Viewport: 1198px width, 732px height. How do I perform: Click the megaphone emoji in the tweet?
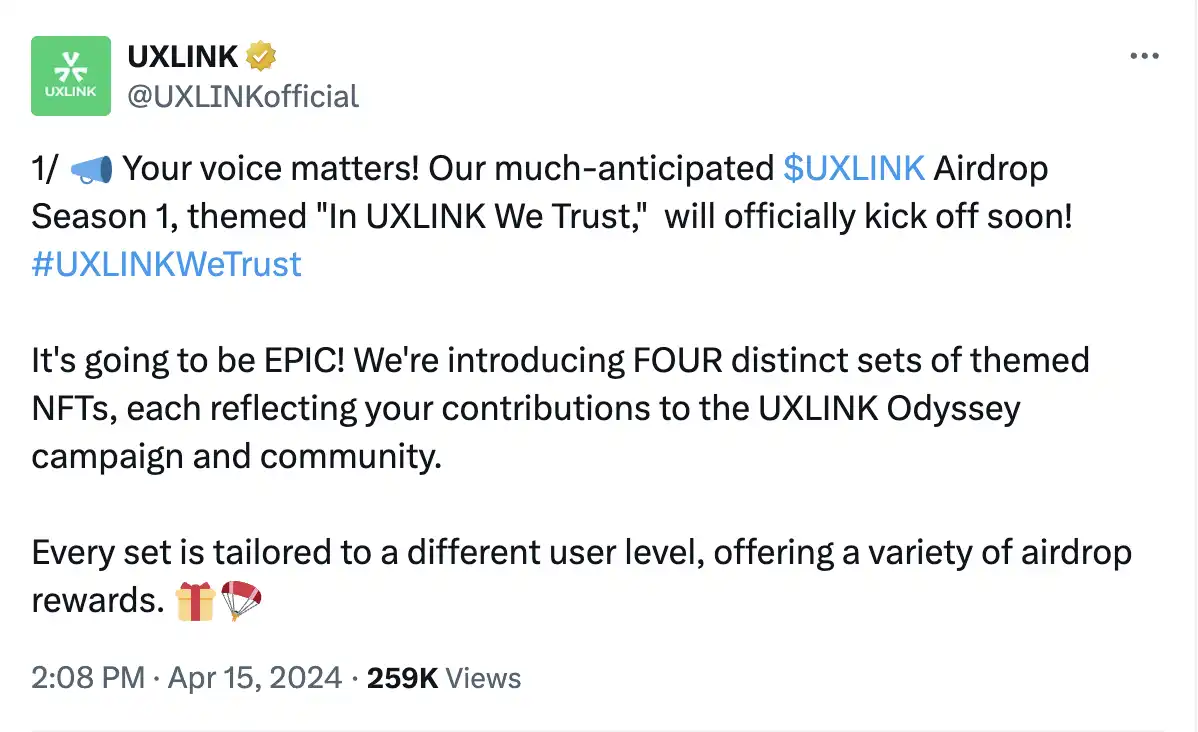coord(92,169)
